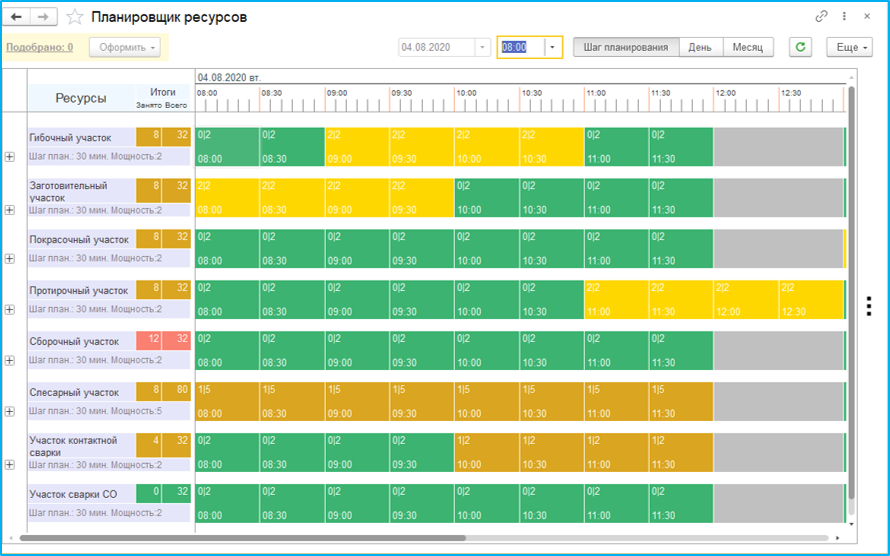Click the horizontal scrollbar thumb
The height and width of the screenshot is (556, 890).
pyautogui.click(x=243, y=538)
